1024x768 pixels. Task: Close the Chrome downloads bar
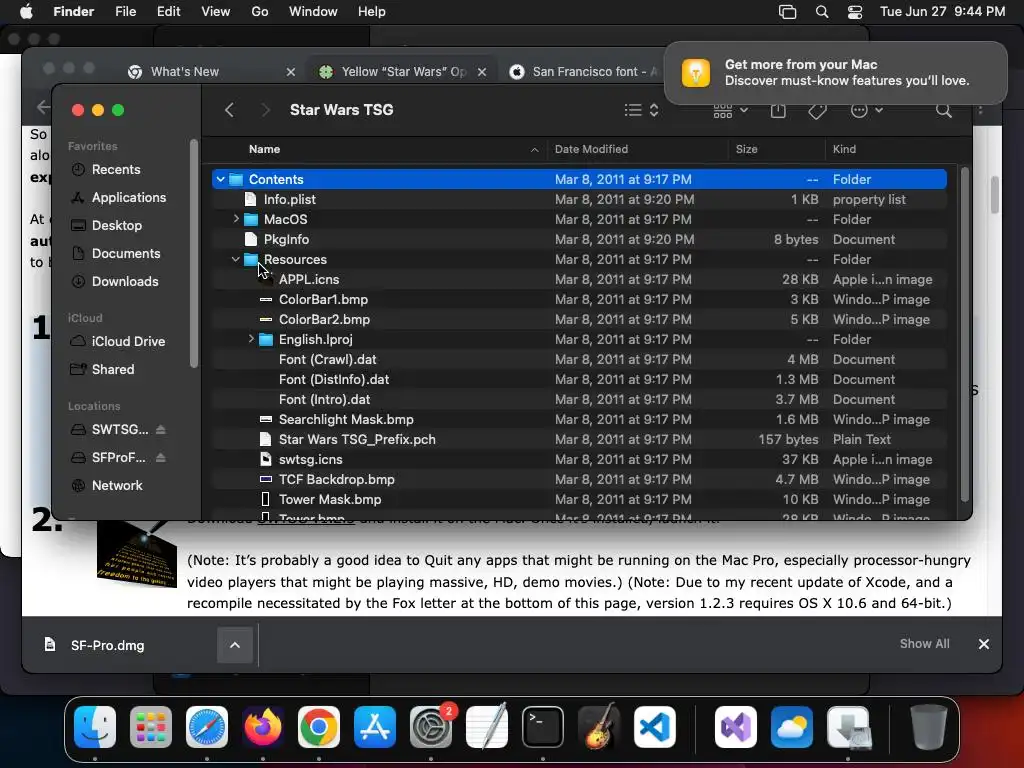(984, 644)
